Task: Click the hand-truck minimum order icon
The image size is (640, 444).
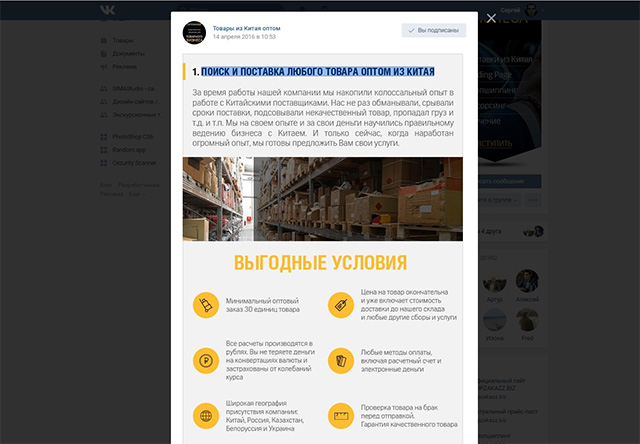Action: [x=206, y=305]
